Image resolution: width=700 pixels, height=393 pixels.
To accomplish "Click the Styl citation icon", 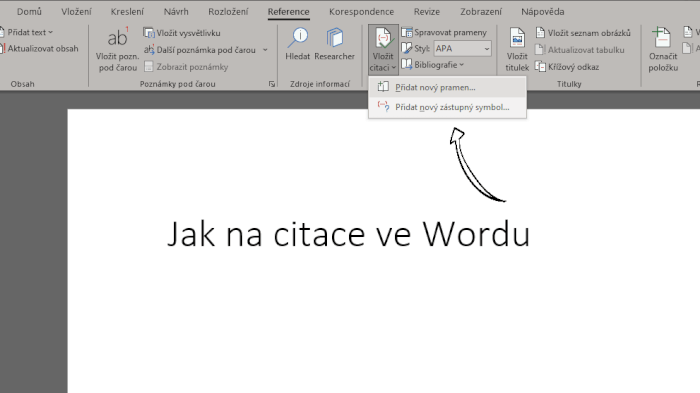I will pyautogui.click(x=406, y=48).
